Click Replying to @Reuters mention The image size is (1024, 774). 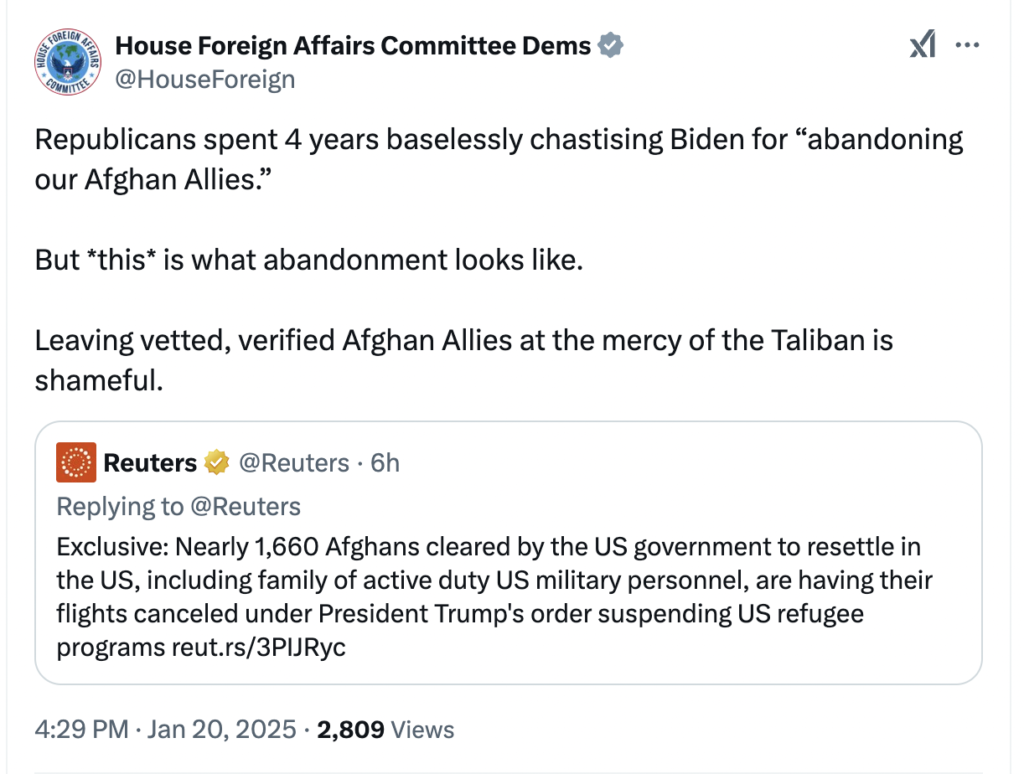click(246, 507)
